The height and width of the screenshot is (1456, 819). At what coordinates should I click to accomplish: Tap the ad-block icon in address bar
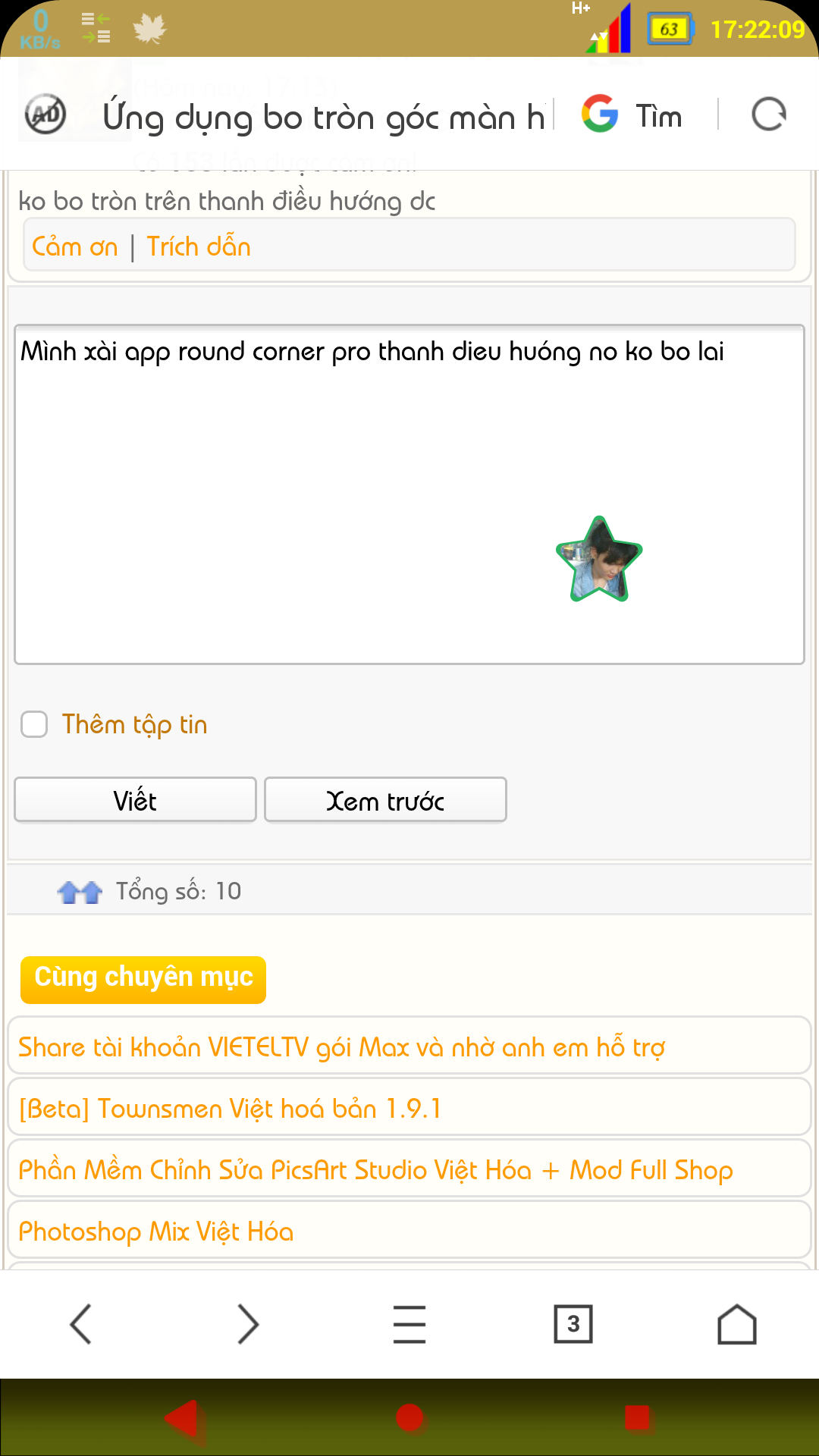click(45, 115)
